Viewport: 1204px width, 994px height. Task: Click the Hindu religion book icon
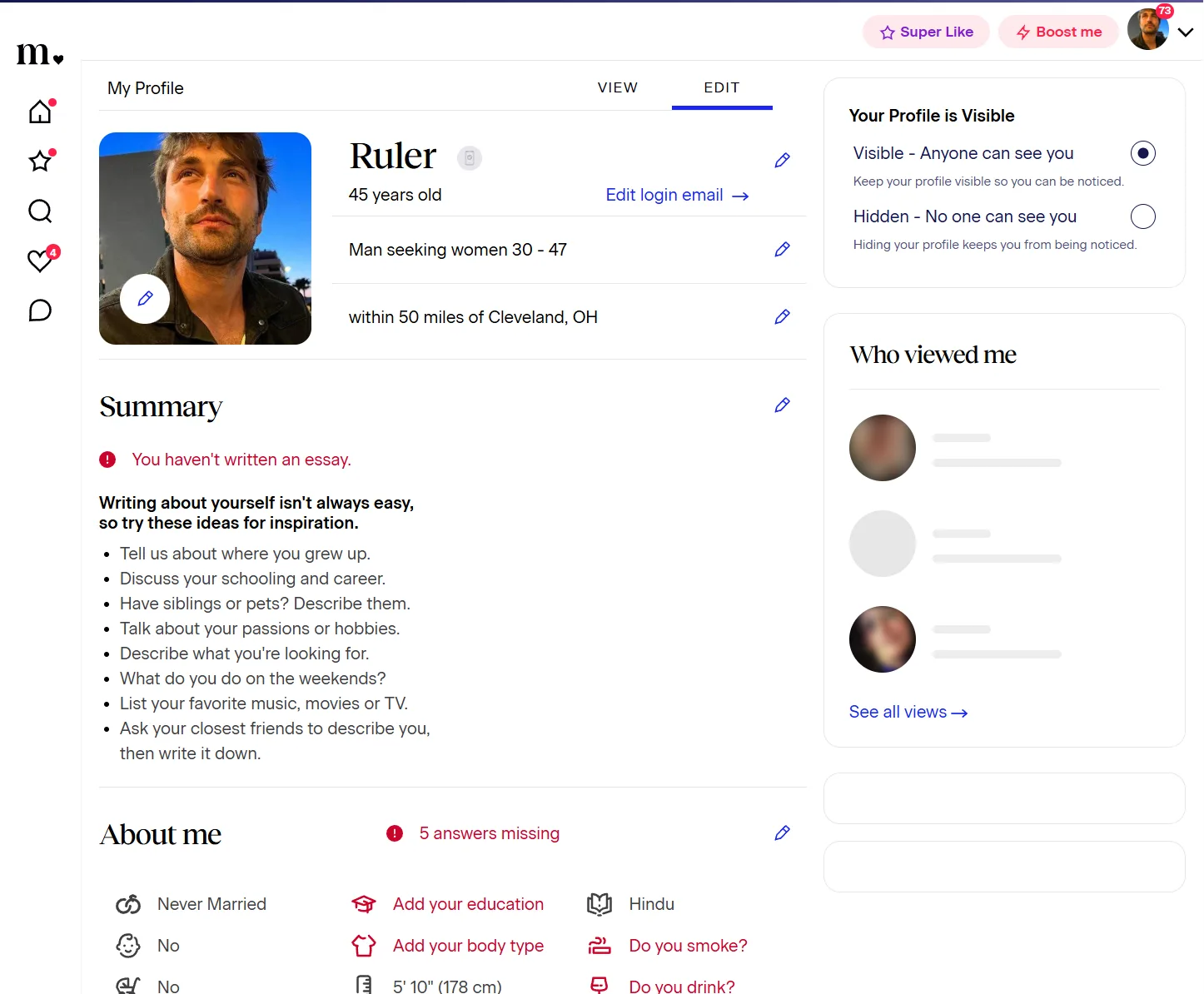point(600,904)
